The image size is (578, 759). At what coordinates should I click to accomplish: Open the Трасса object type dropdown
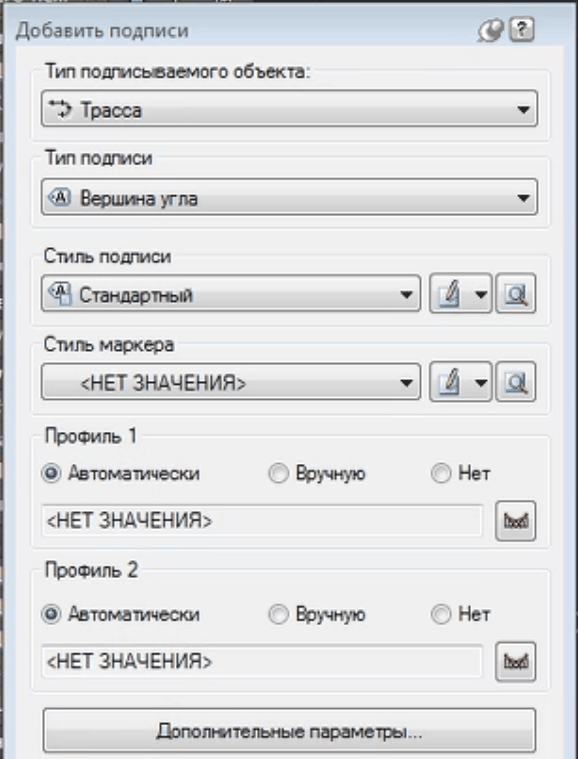[289, 108]
